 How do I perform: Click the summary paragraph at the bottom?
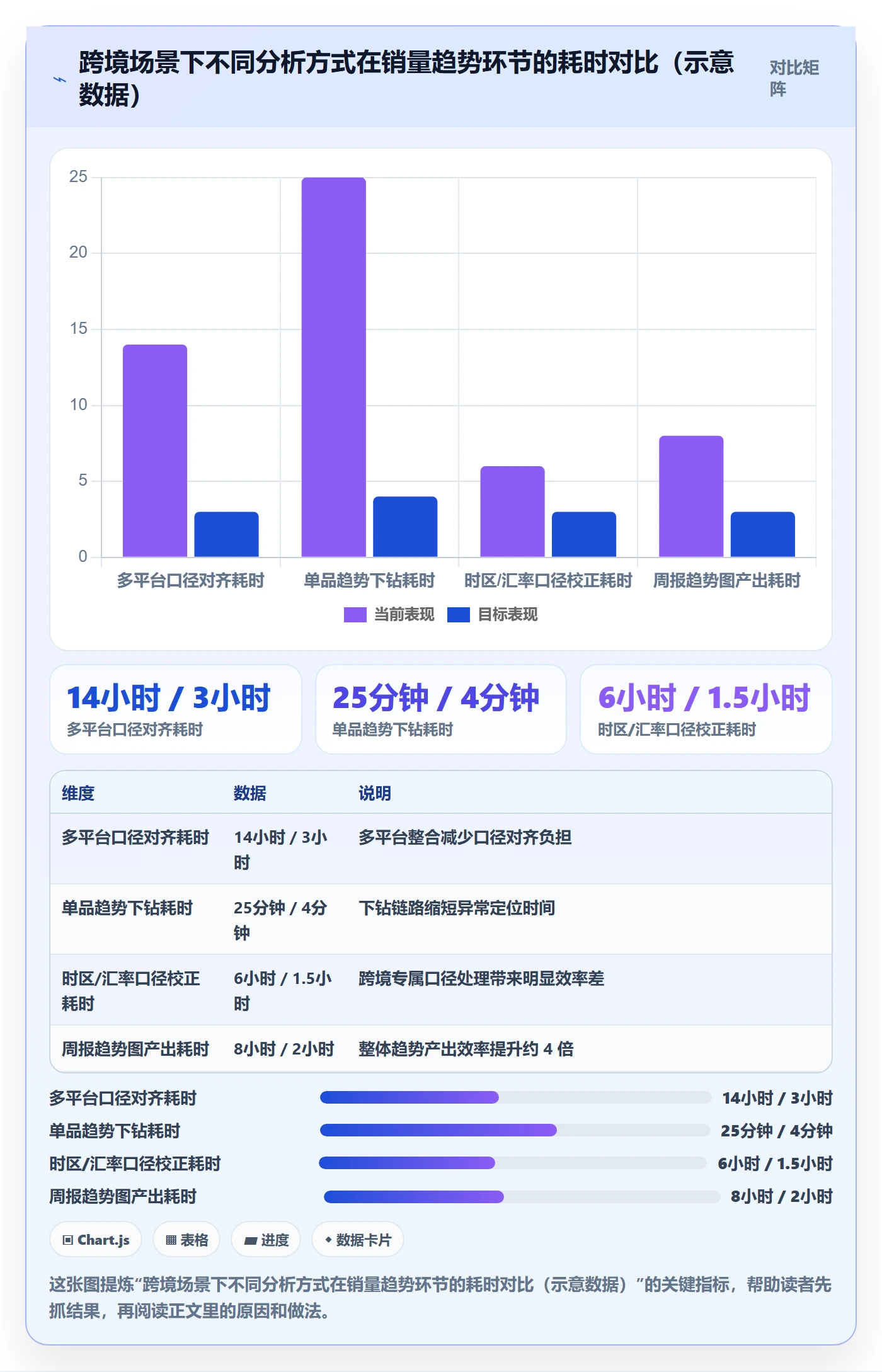(x=440, y=1298)
